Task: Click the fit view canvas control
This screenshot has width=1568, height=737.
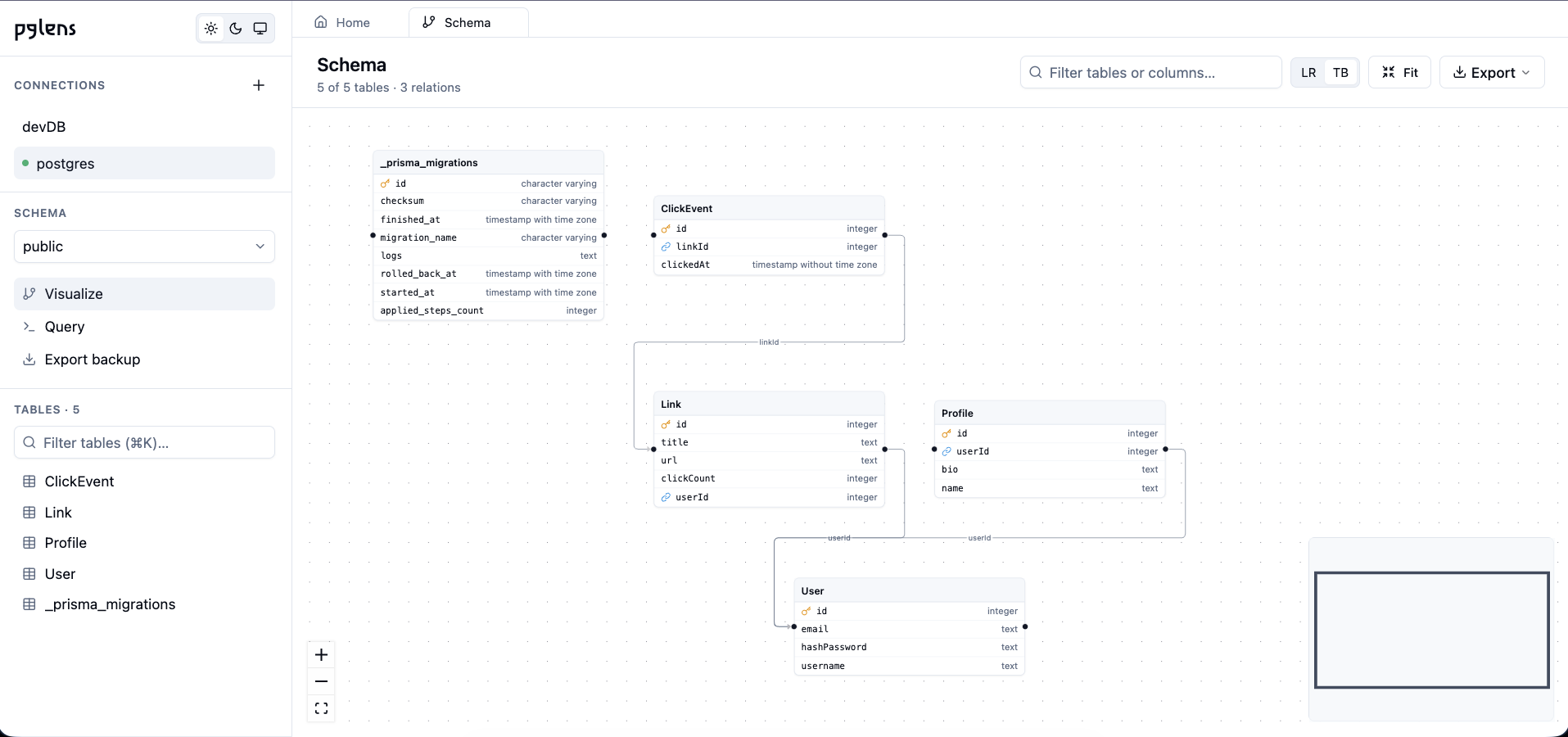Action: click(x=321, y=708)
